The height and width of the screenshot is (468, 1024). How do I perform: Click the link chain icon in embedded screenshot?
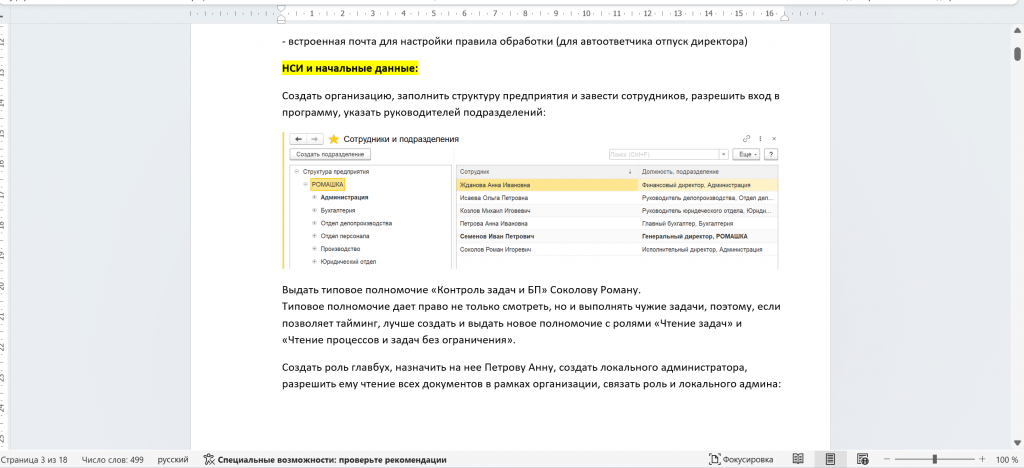(x=747, y=139)
